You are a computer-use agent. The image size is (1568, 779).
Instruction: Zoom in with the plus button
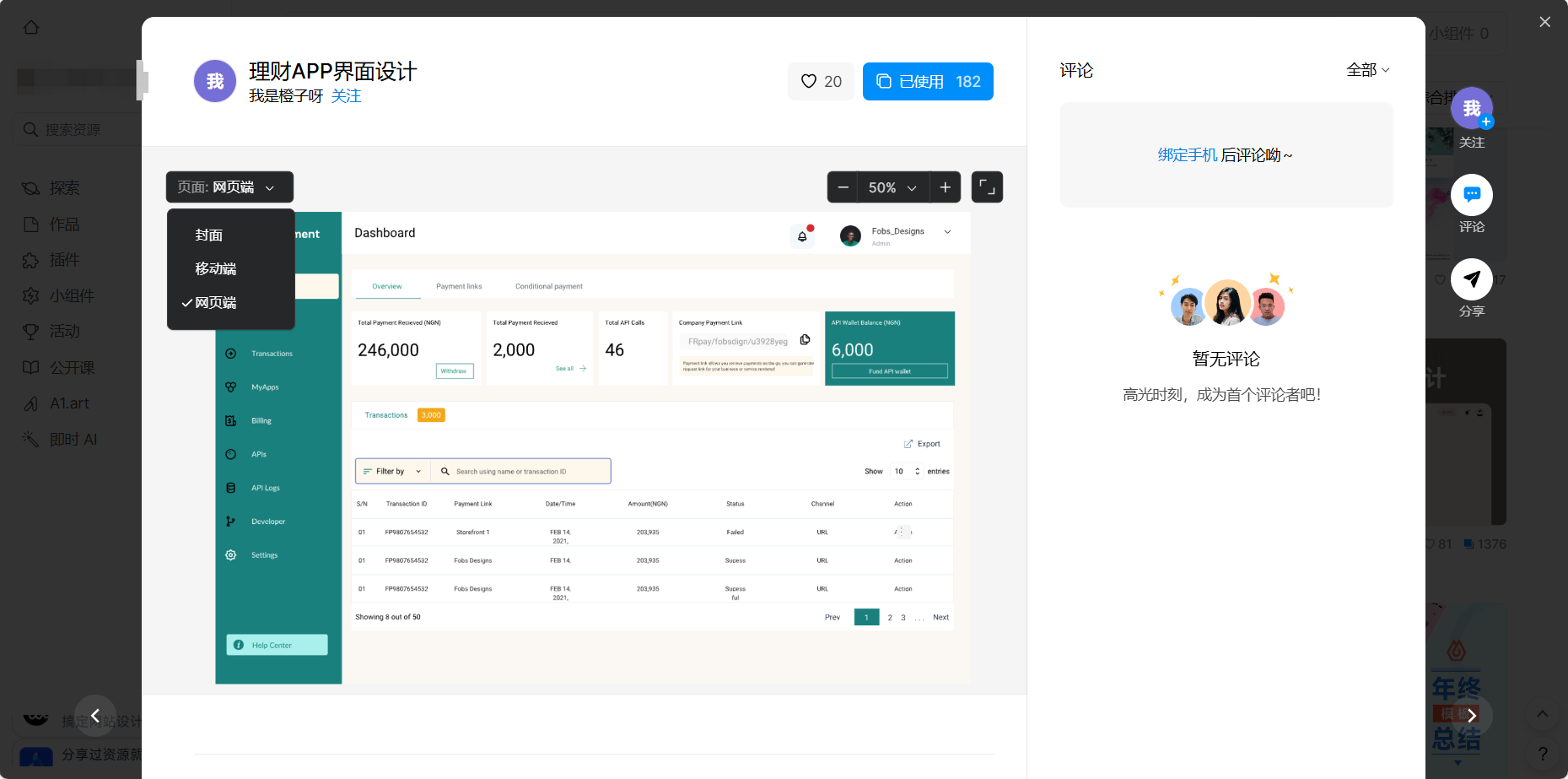[x=946, y=187]
